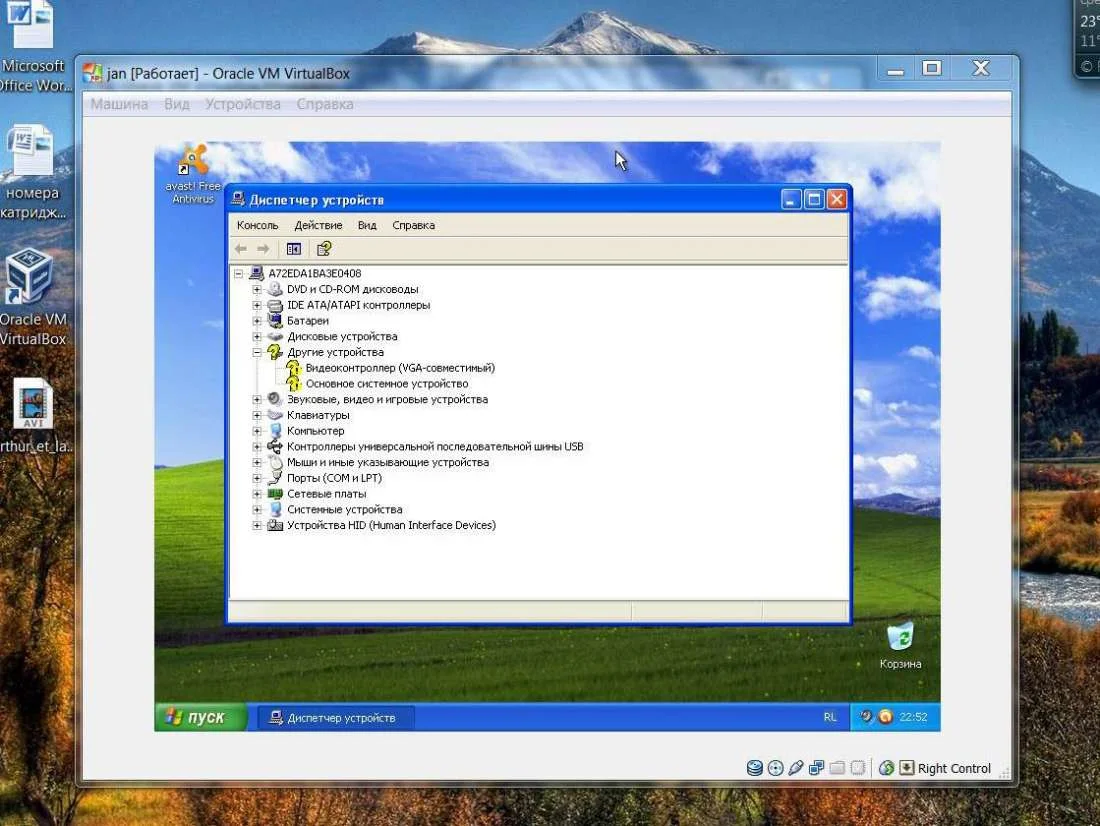Open the Машина menu in VirtualBox
Image resolution: width=1100 pixels, height=826 pixels.
click(119, 104)
